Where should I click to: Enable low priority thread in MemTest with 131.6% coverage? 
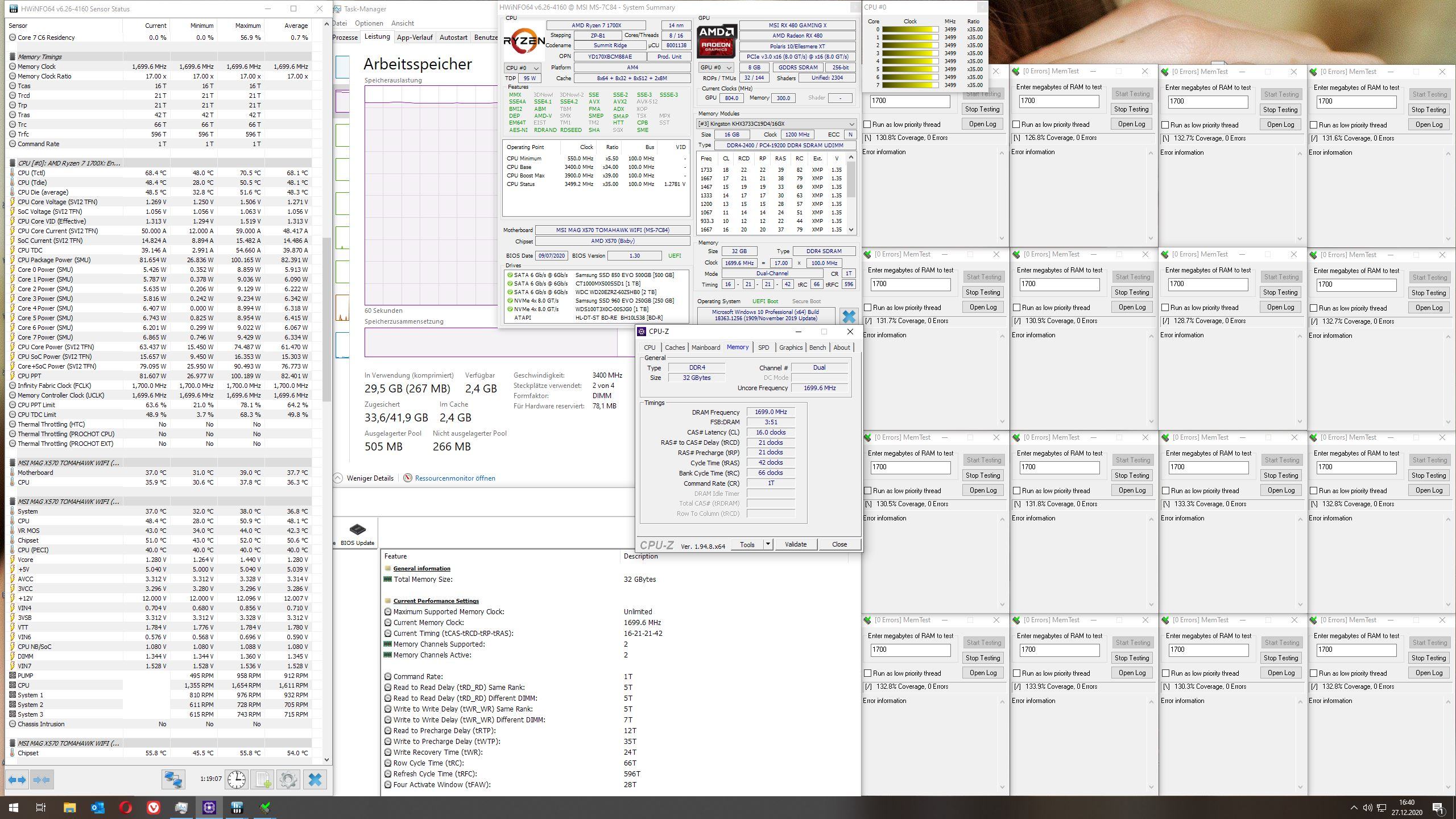click(1314, 125)
